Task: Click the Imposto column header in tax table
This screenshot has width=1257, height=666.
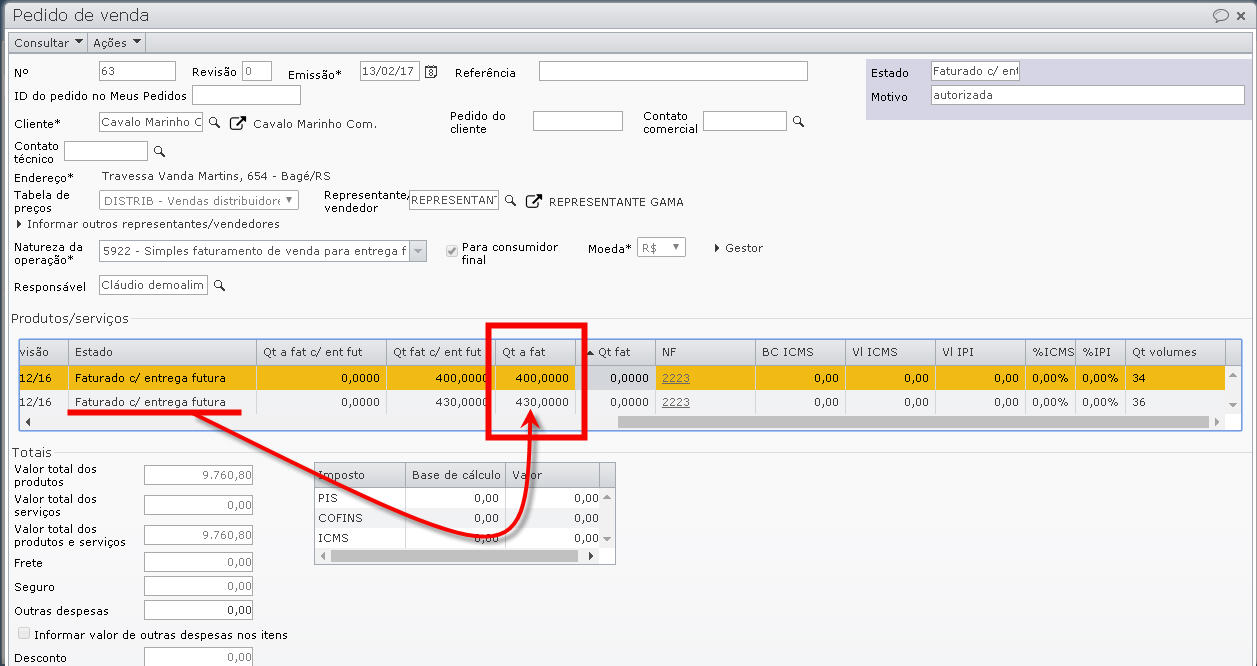Action: point(360,475)
